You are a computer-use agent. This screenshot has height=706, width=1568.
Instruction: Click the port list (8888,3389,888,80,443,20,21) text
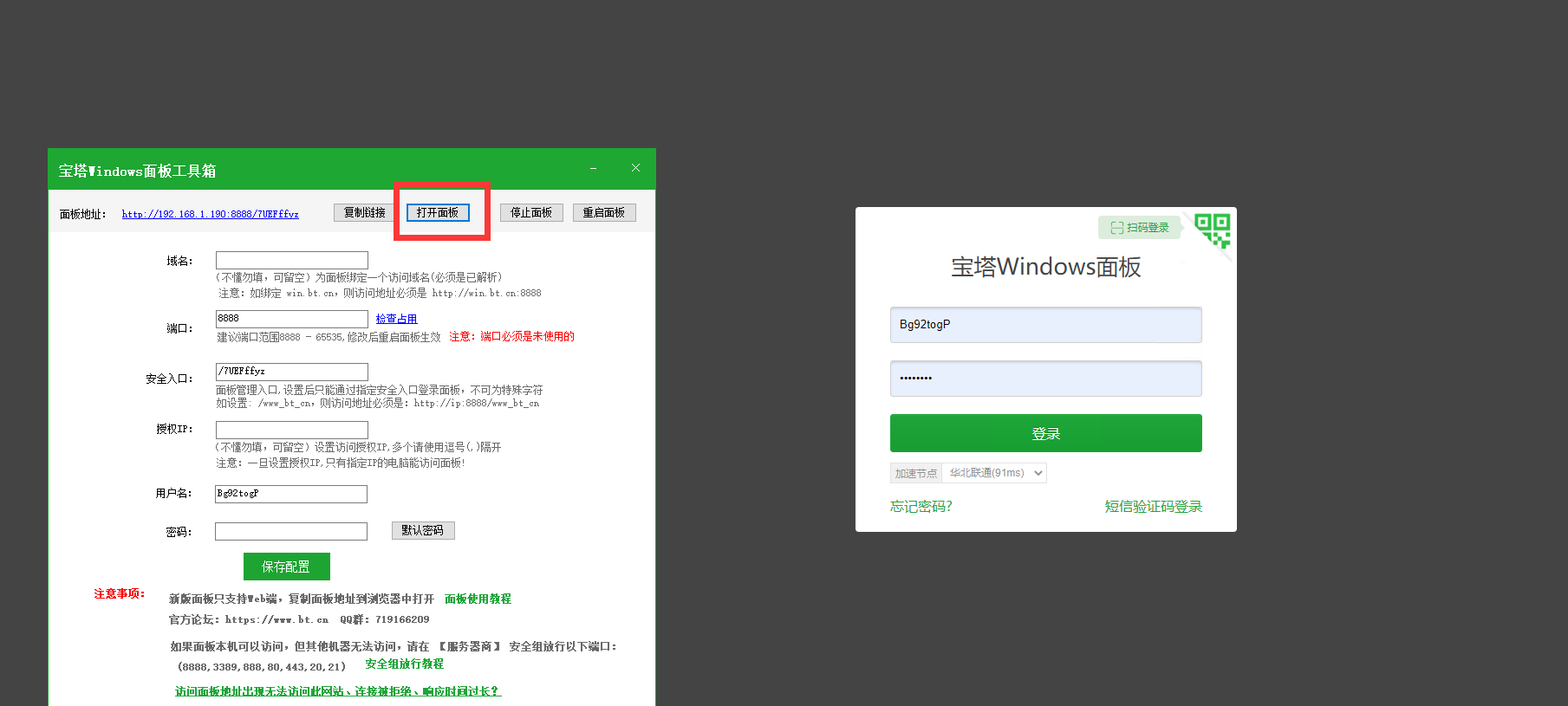[262, 666]
